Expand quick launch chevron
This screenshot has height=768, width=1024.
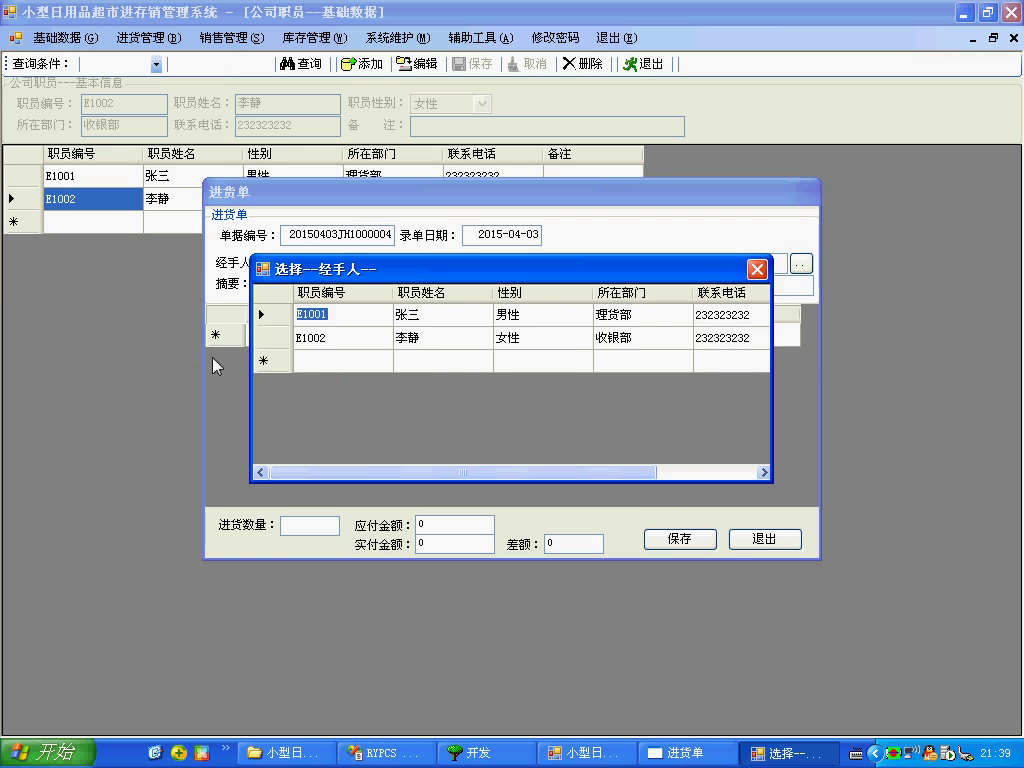point(225,748)
